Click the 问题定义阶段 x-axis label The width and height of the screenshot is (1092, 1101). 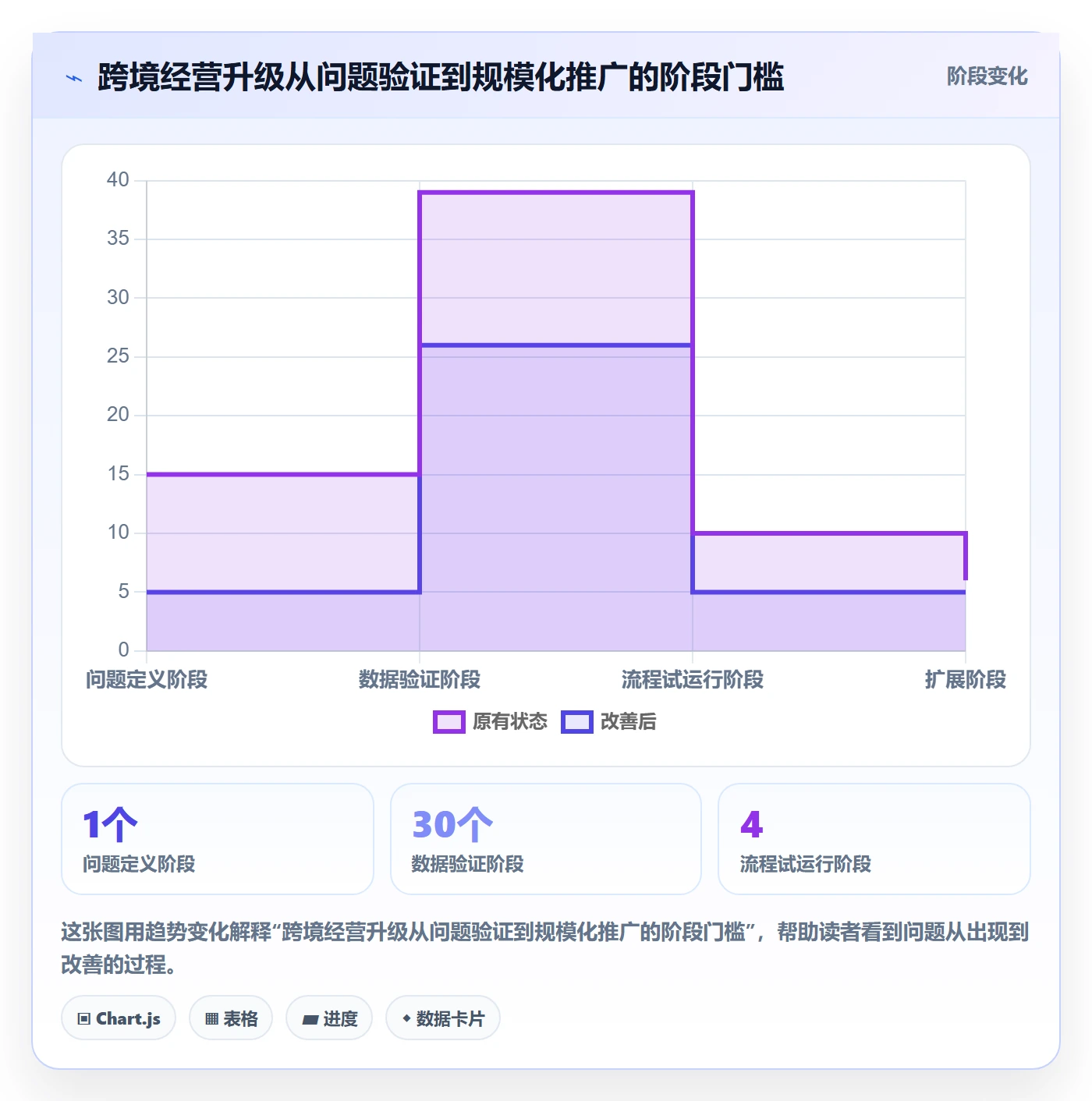[147, 680]
